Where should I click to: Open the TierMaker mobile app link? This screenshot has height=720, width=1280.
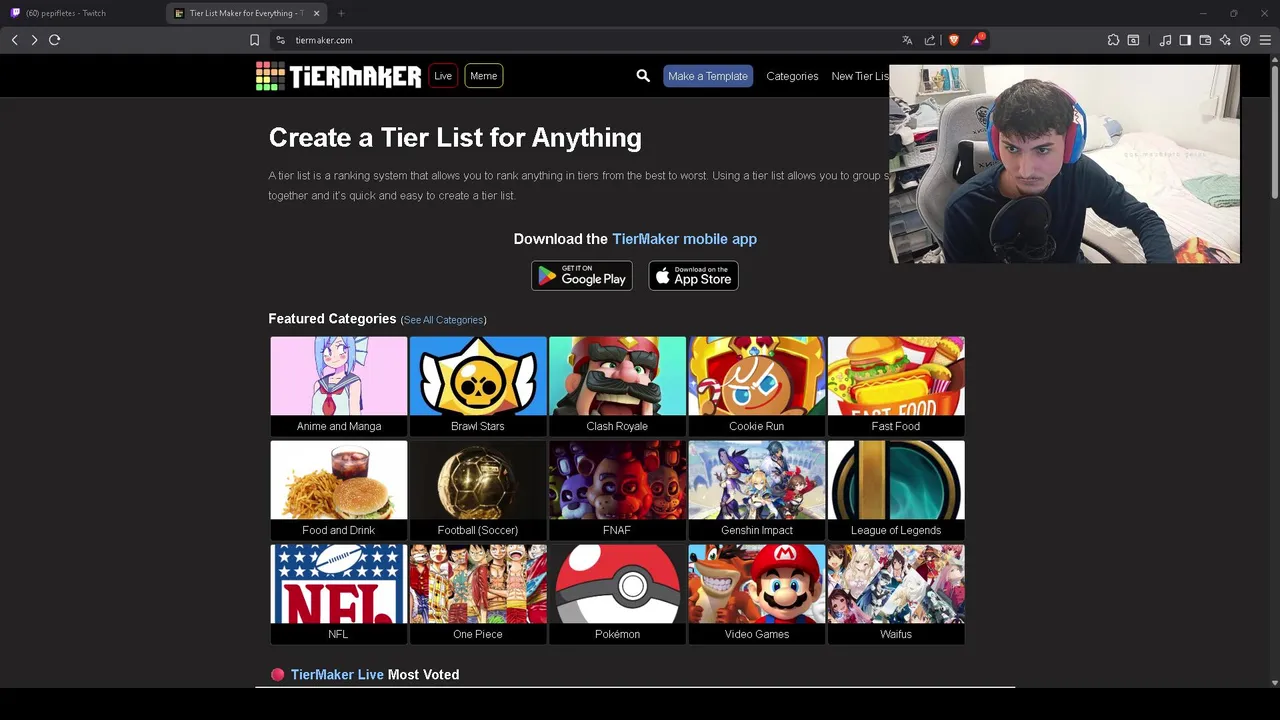684,239
